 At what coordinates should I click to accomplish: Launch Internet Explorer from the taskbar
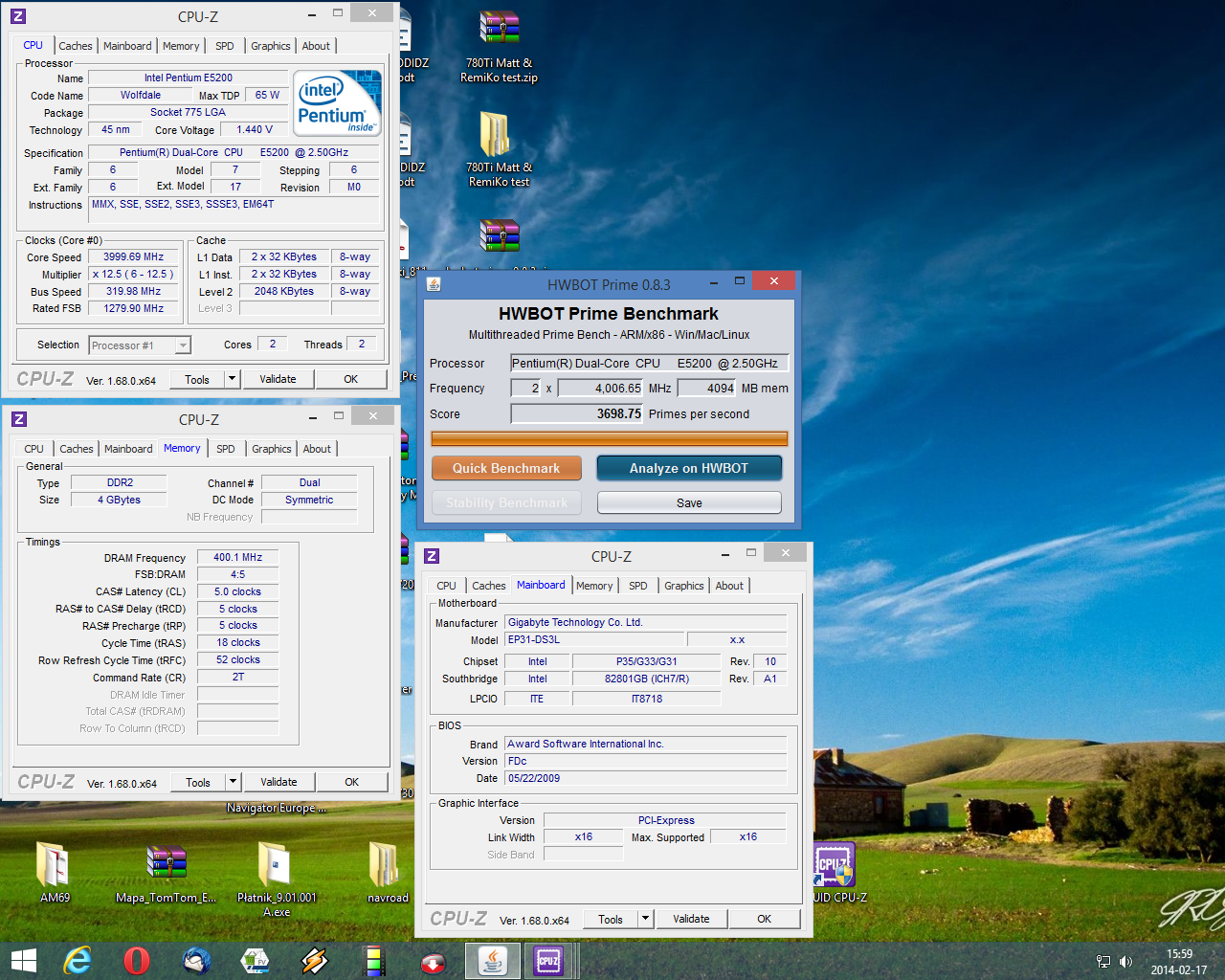tap(77, 961)
